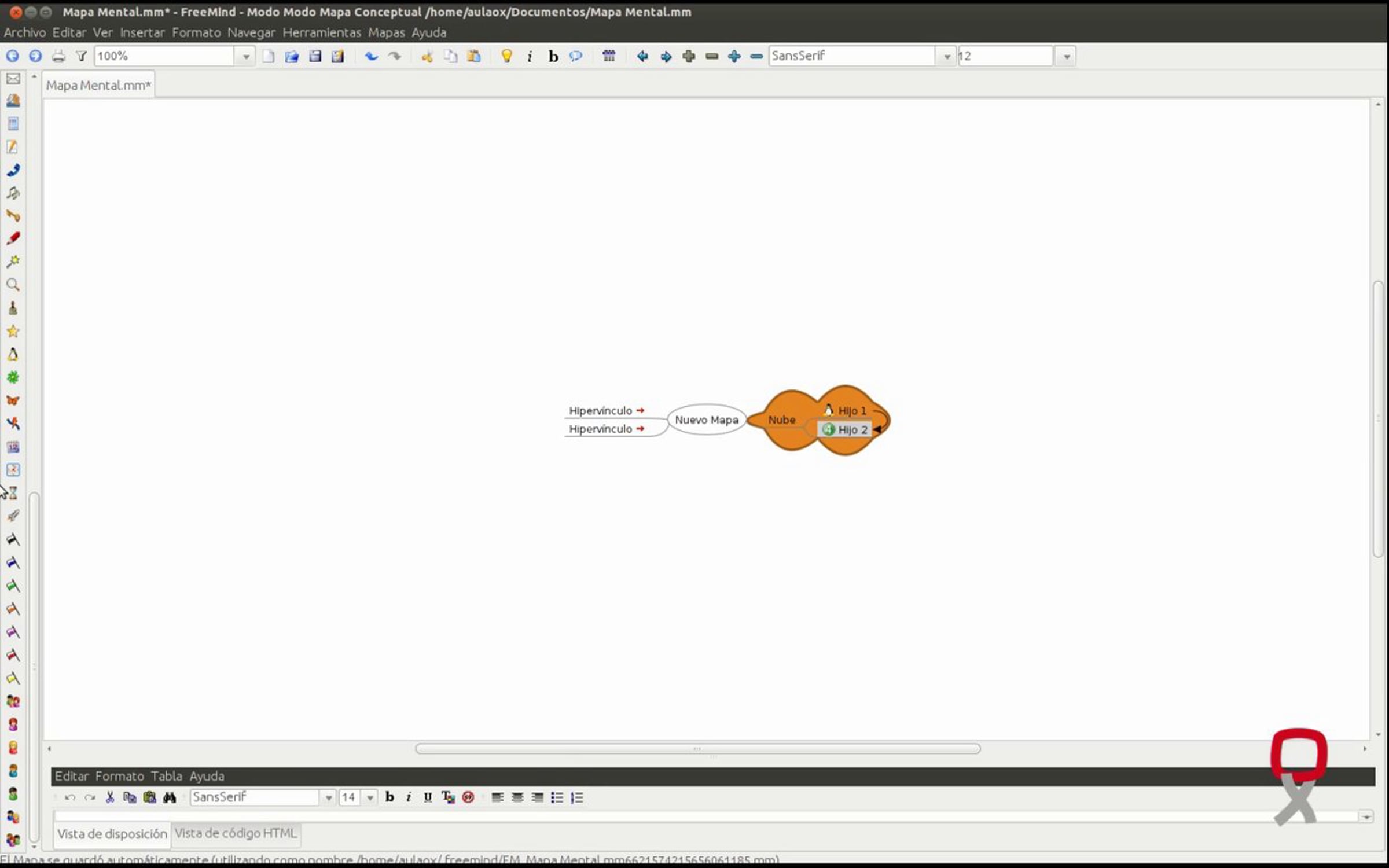Click the yellow star icon in the left sidebar
Screen dimensions: 1389x868
(x=13, y=331)
